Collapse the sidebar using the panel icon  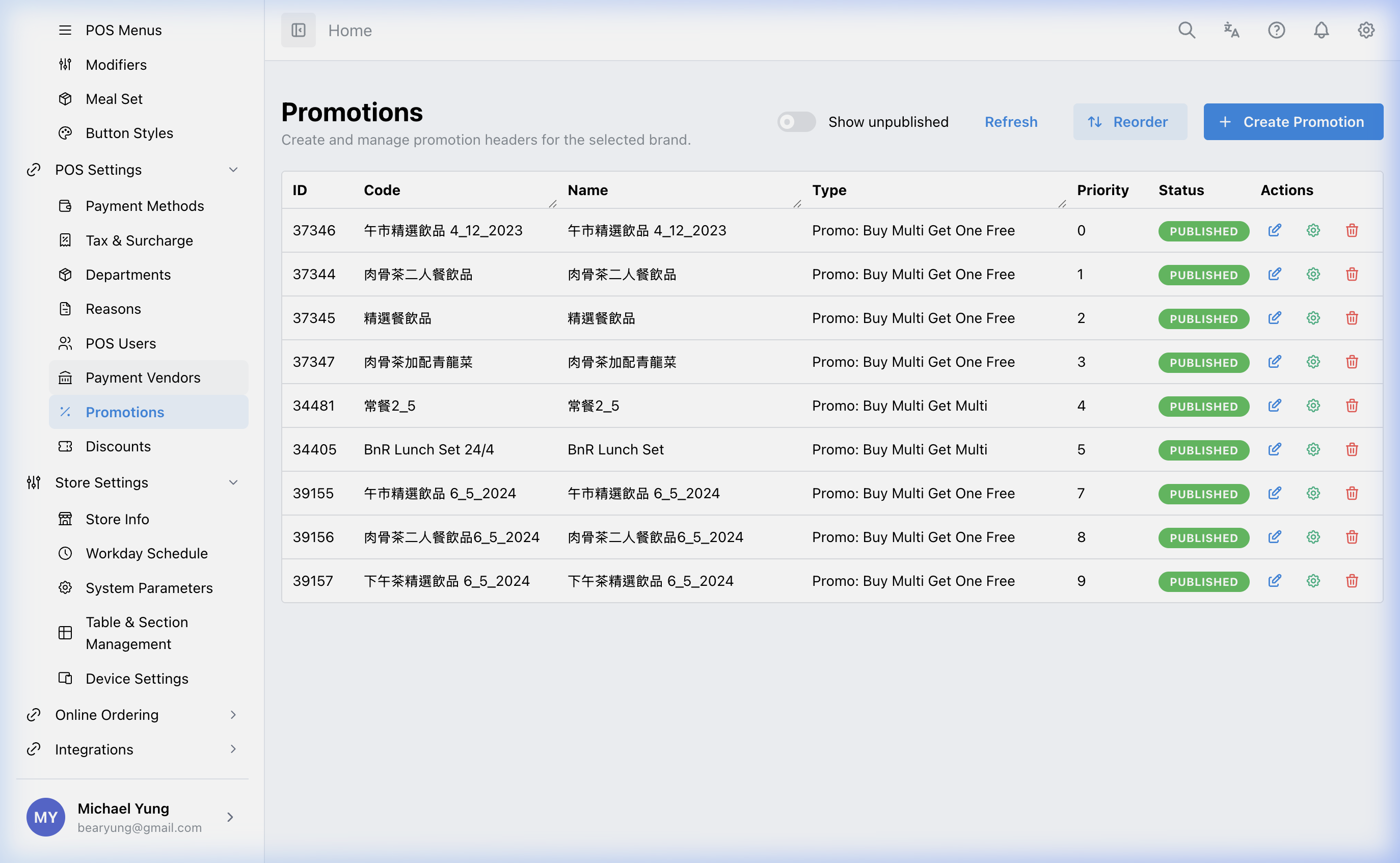click(x=298, y=30)
